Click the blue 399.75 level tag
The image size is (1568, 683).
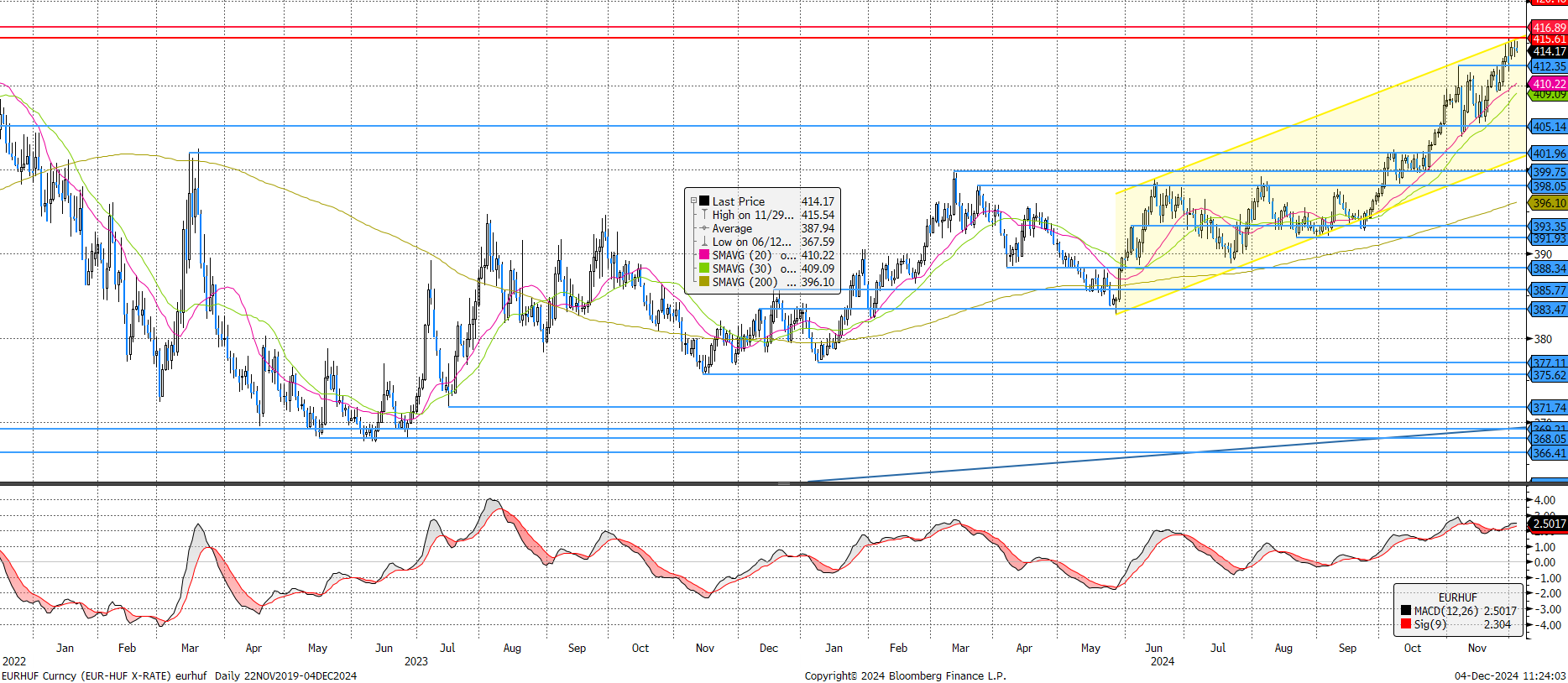(x=1549, y=172)
